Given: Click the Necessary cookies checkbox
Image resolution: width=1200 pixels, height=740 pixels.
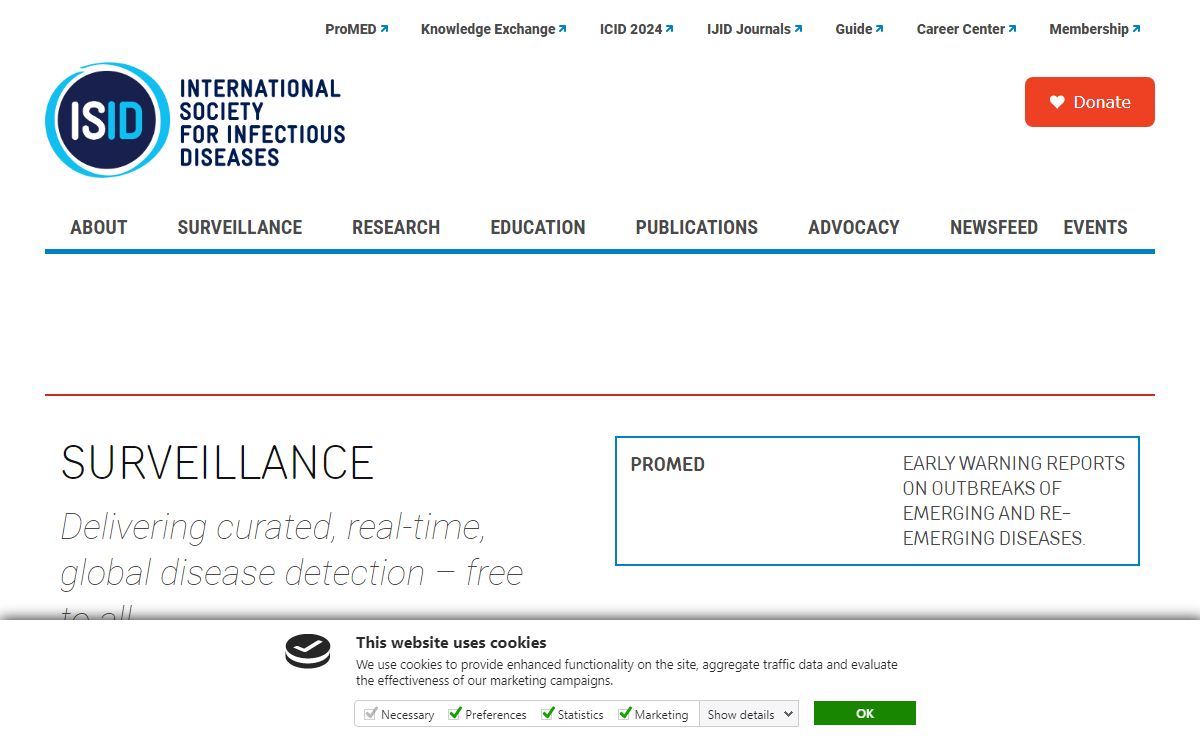Looking at the screenshot, I should pos(370,714).
